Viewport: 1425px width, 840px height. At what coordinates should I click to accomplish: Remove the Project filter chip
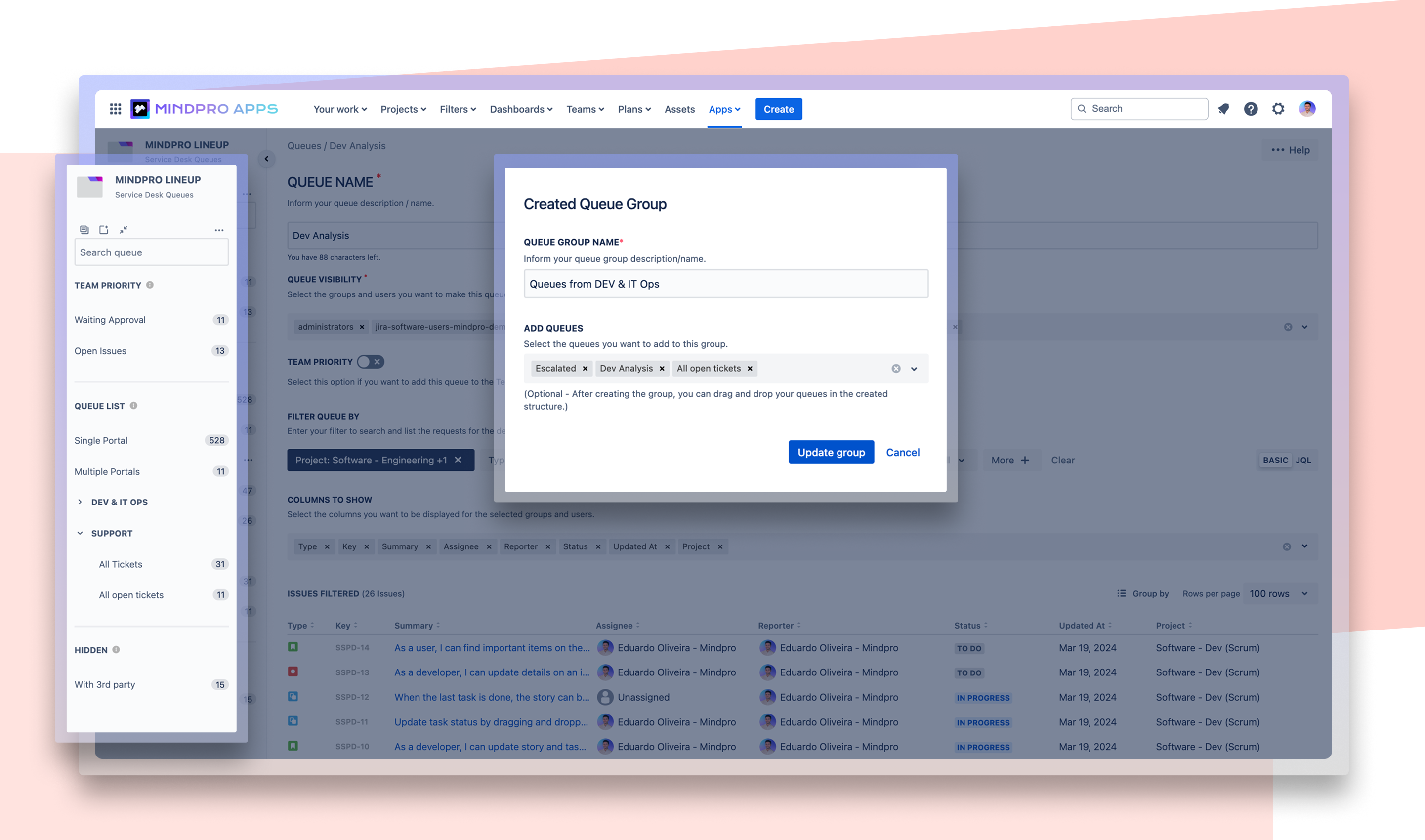458,460
